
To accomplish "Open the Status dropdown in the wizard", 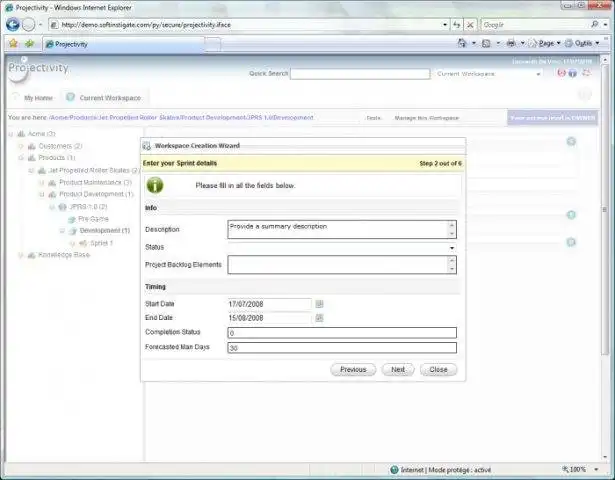I will click(x=452, y=248).
